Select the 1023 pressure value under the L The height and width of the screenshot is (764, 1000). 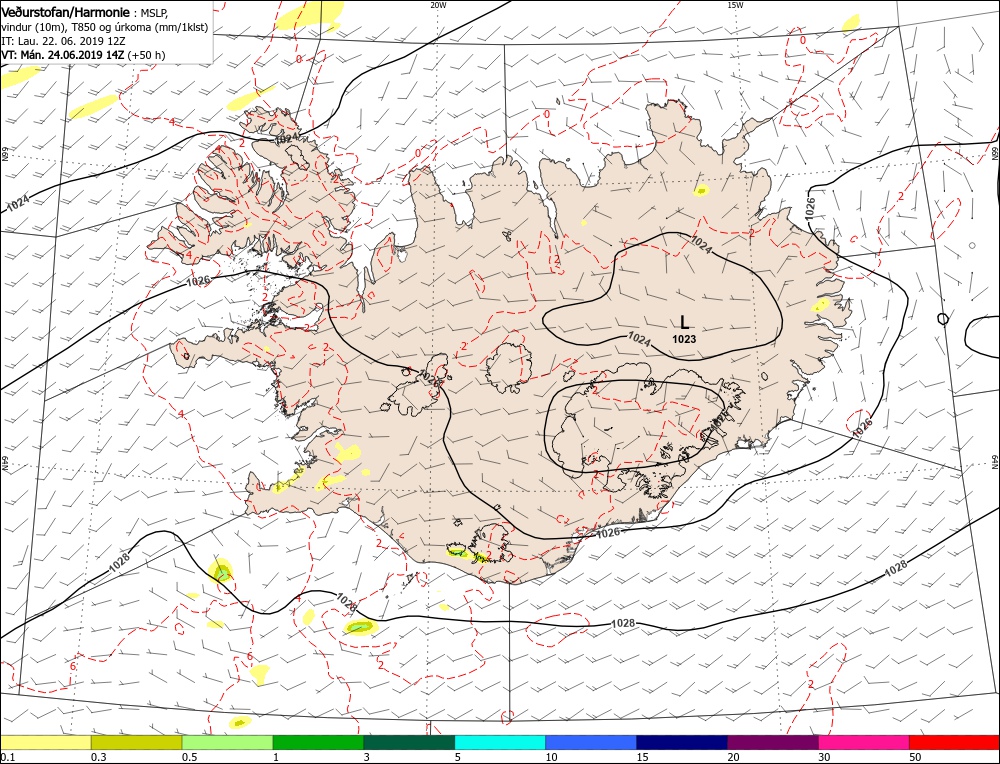(x=684, y=339)
